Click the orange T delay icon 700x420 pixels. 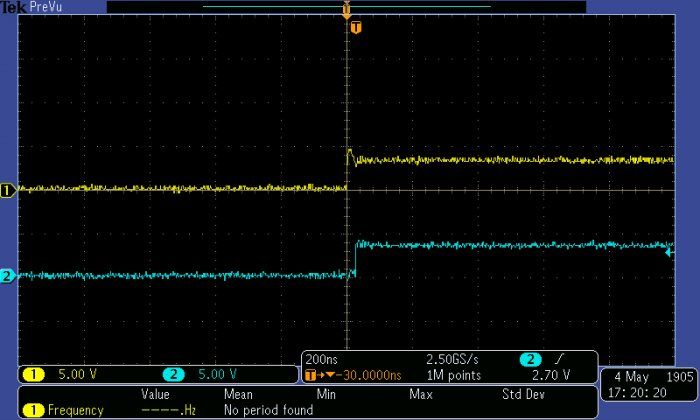click(310, 375)
